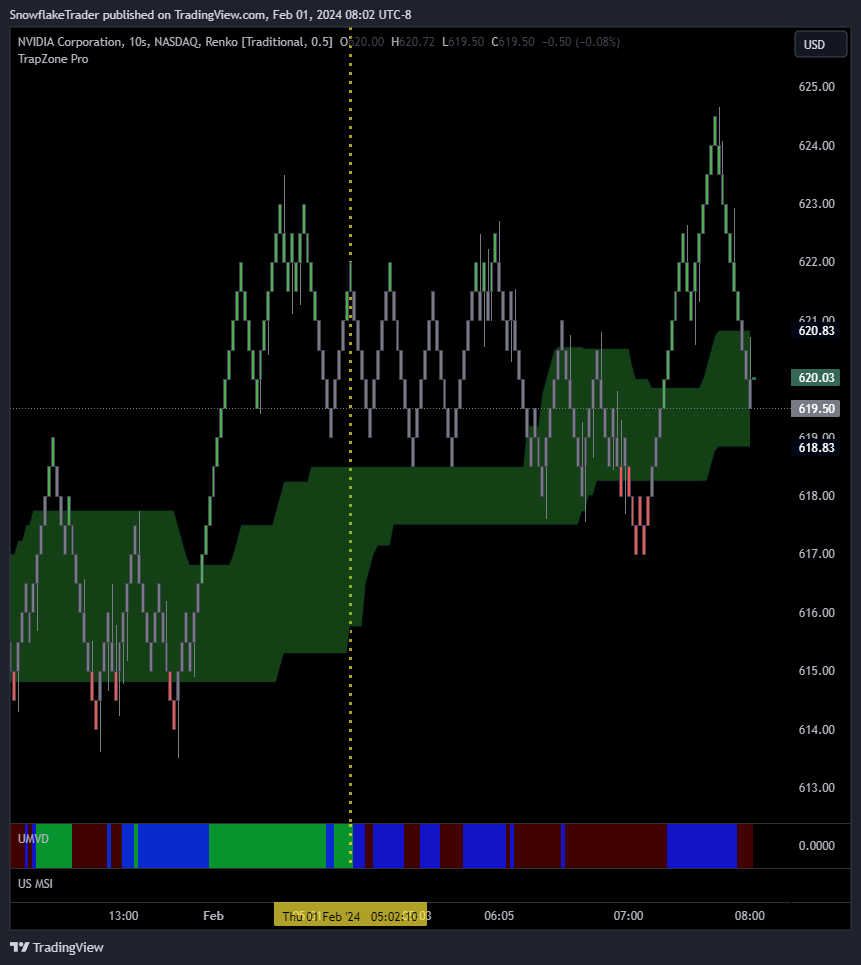Click the 624.00 price axis label
The height and width of the screenshot is (965, 861).
pyautogui.click(x=817, y=146)
